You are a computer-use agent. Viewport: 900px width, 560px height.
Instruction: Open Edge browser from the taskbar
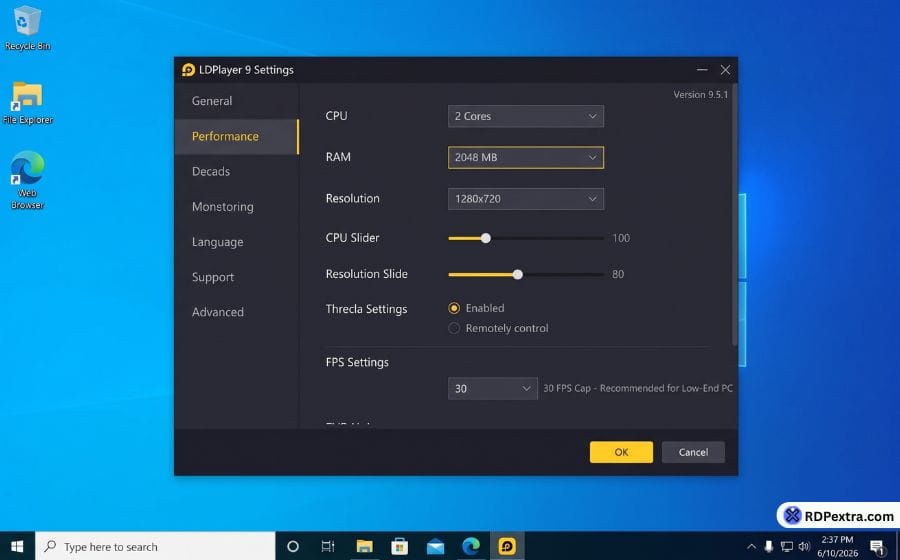471,546
